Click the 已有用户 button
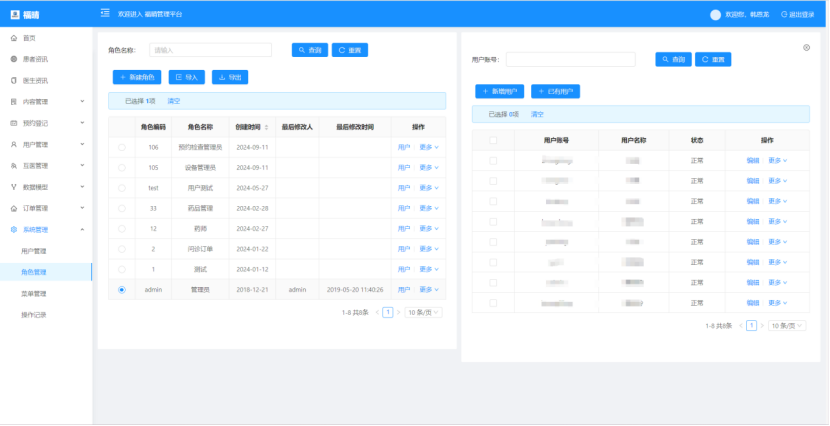Image resolution: width=830 pixels, height=426 pixels. pos(555,91)
